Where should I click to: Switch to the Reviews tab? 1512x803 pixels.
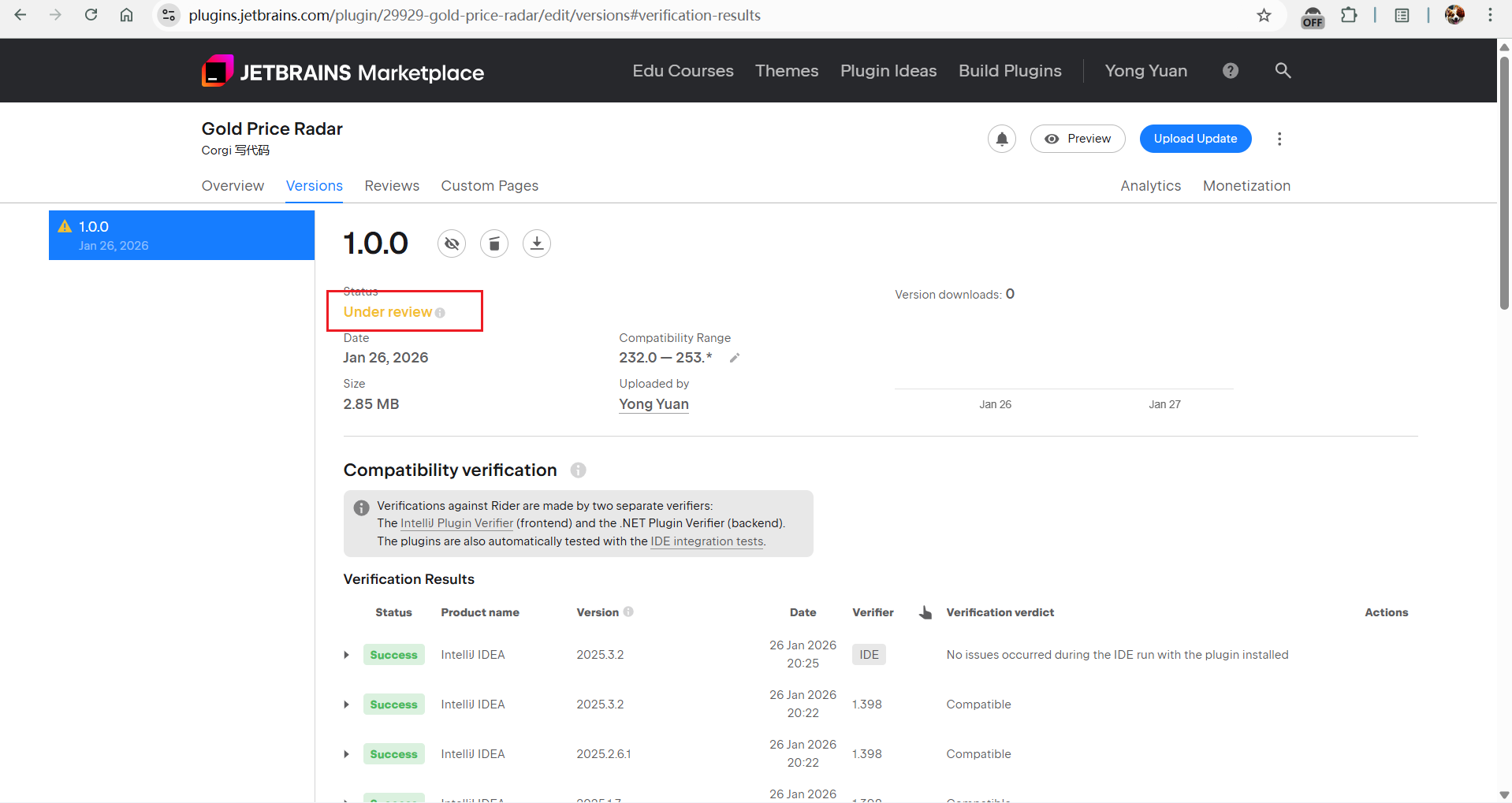coord(392,186)
